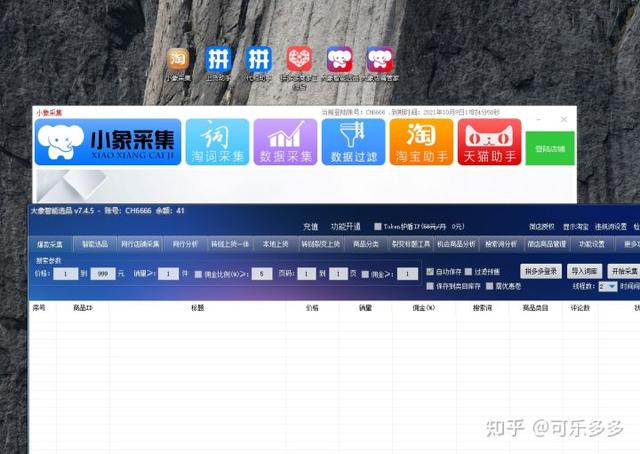
Task: Focus the 佣金≥ value field
Action: pos(407,274)
